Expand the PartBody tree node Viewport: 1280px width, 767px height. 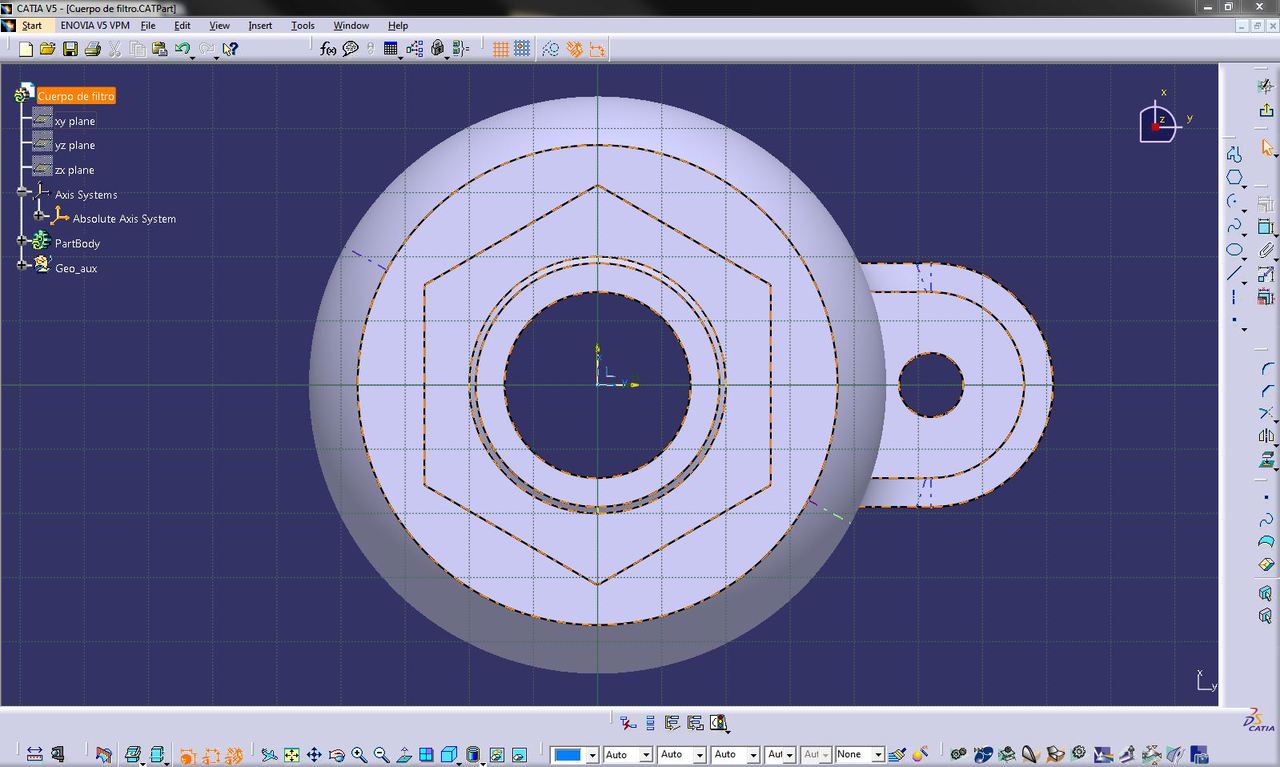pyautogui.click(x=22, y=241)
